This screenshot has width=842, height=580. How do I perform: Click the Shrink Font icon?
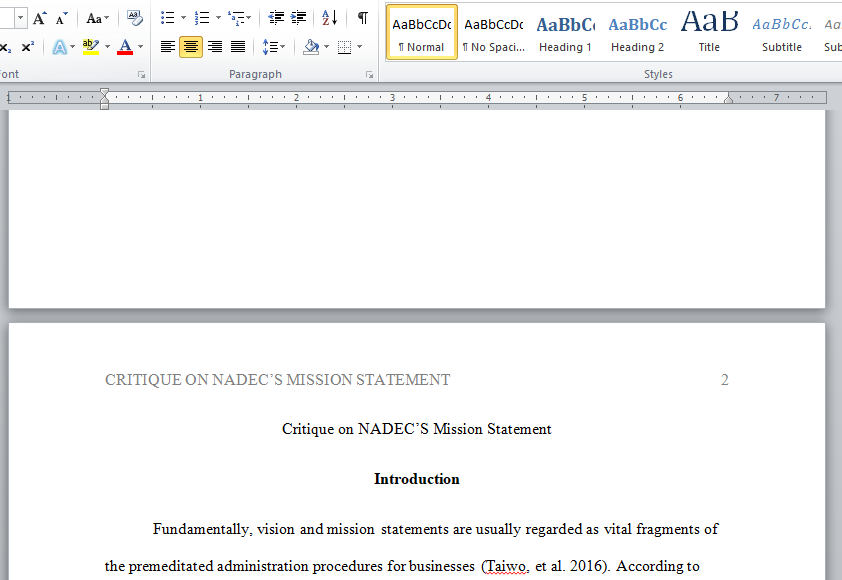tap(62, 19)
